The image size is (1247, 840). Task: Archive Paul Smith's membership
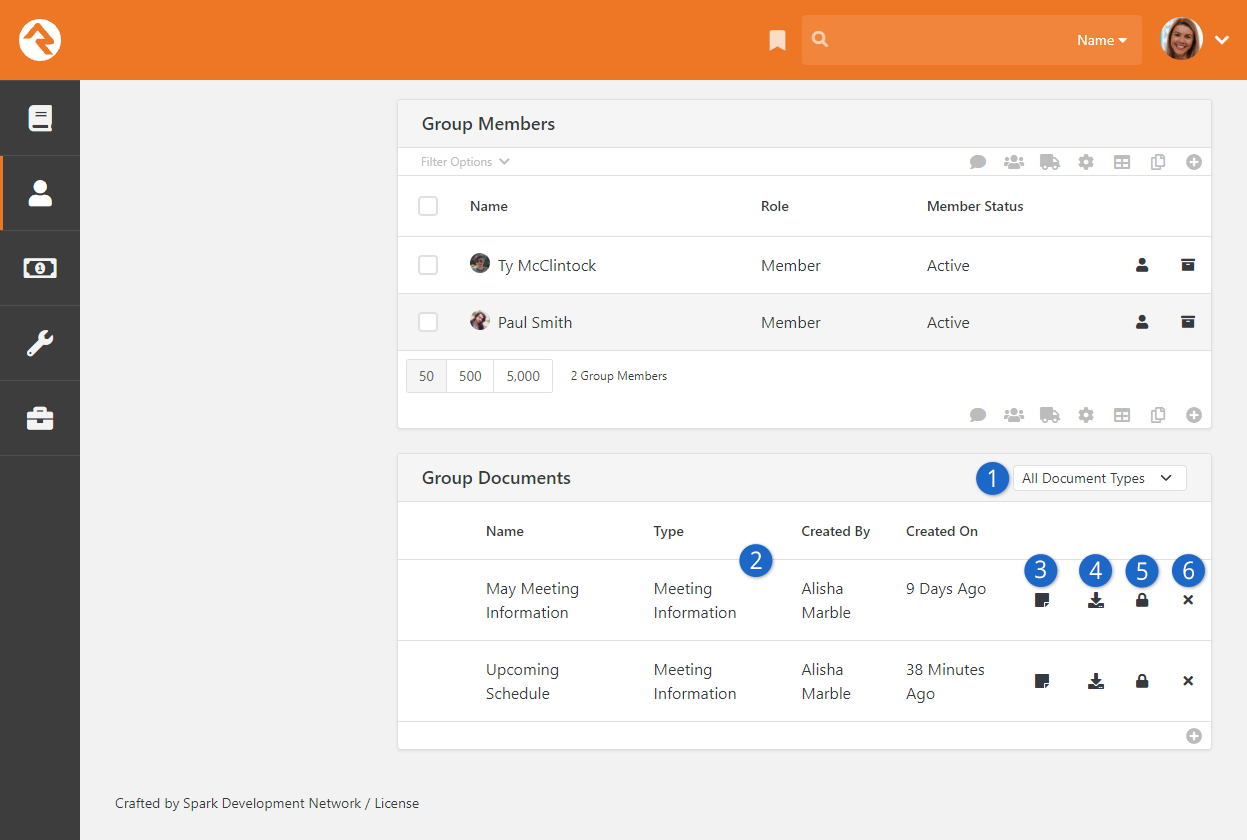(x=1188, y=322)
